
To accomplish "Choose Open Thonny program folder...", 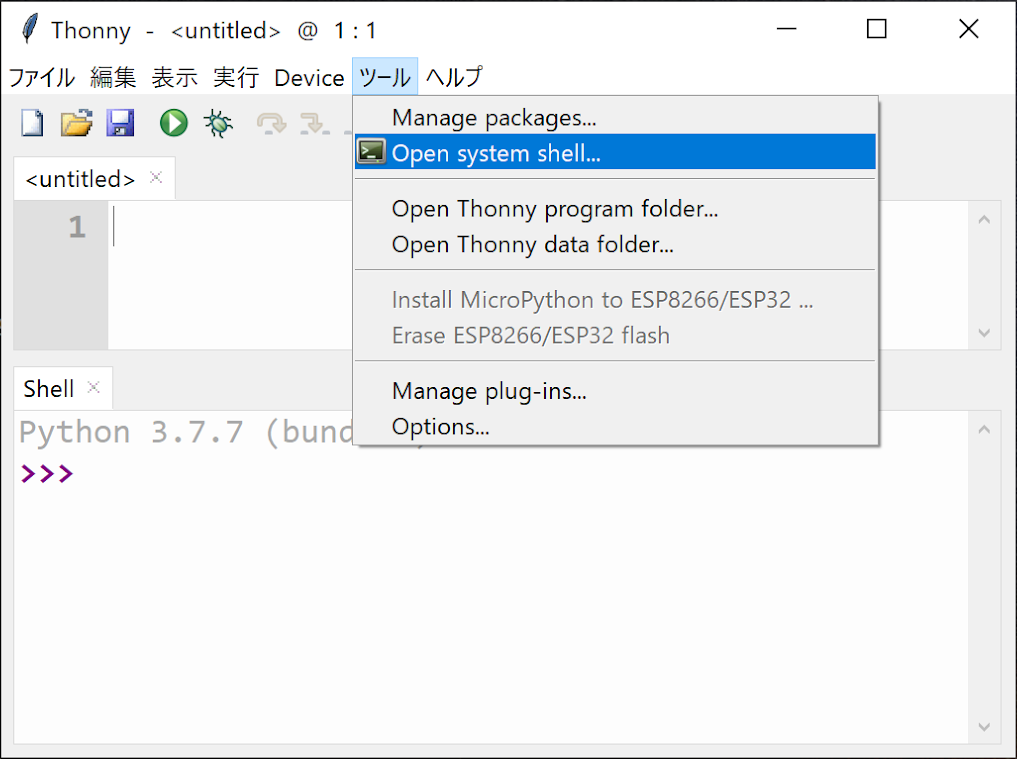I will [615, 209].
